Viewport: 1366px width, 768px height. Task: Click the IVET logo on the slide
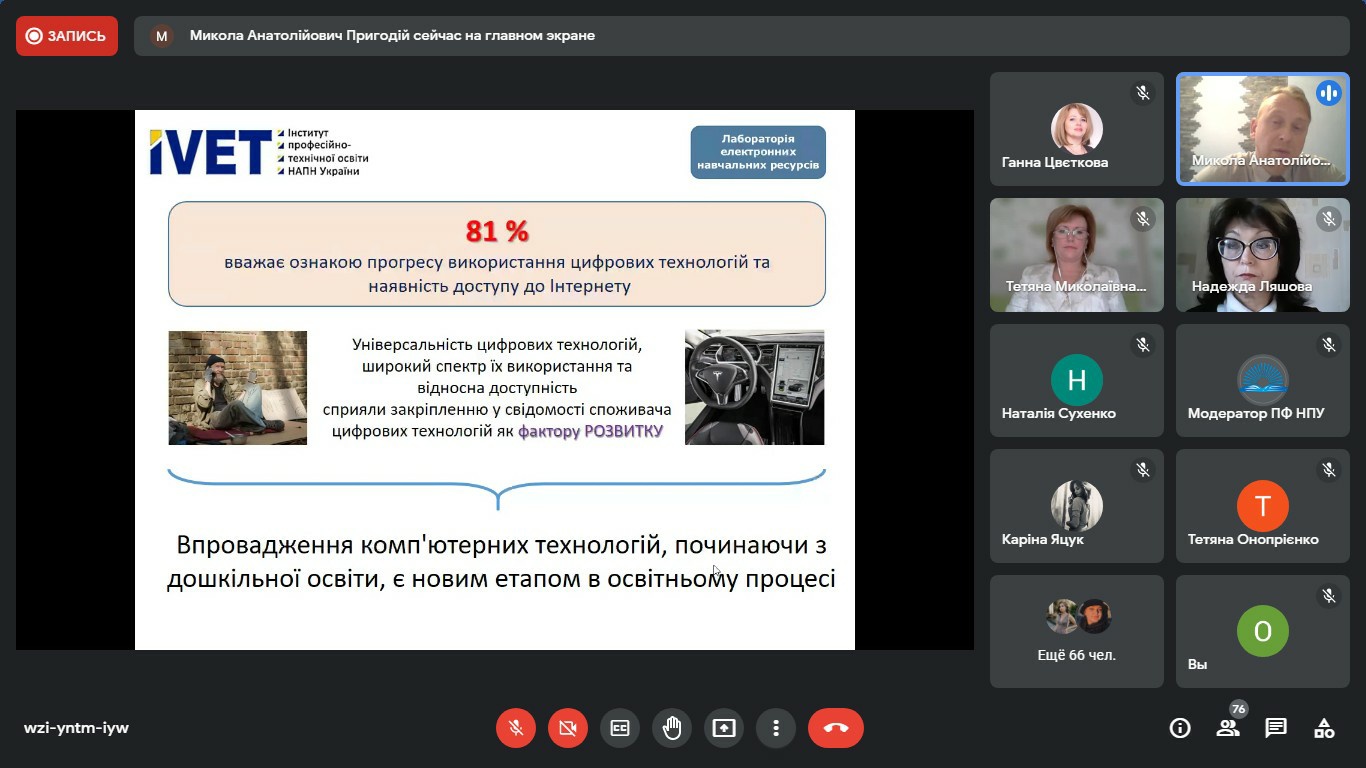(259, 152)
